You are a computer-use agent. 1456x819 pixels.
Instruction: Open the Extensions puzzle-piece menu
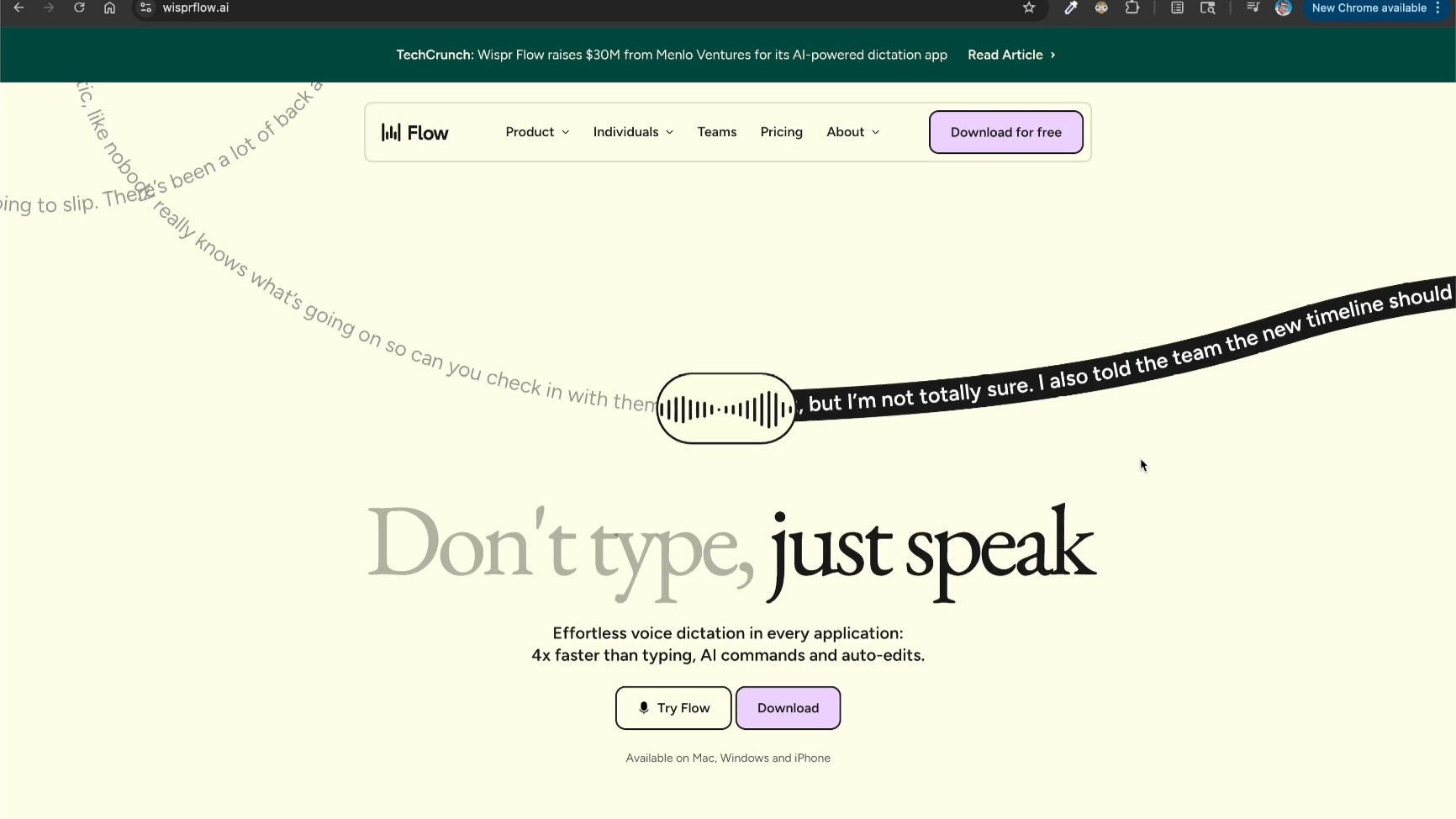pyautogui.click(x=1132, y=8)
